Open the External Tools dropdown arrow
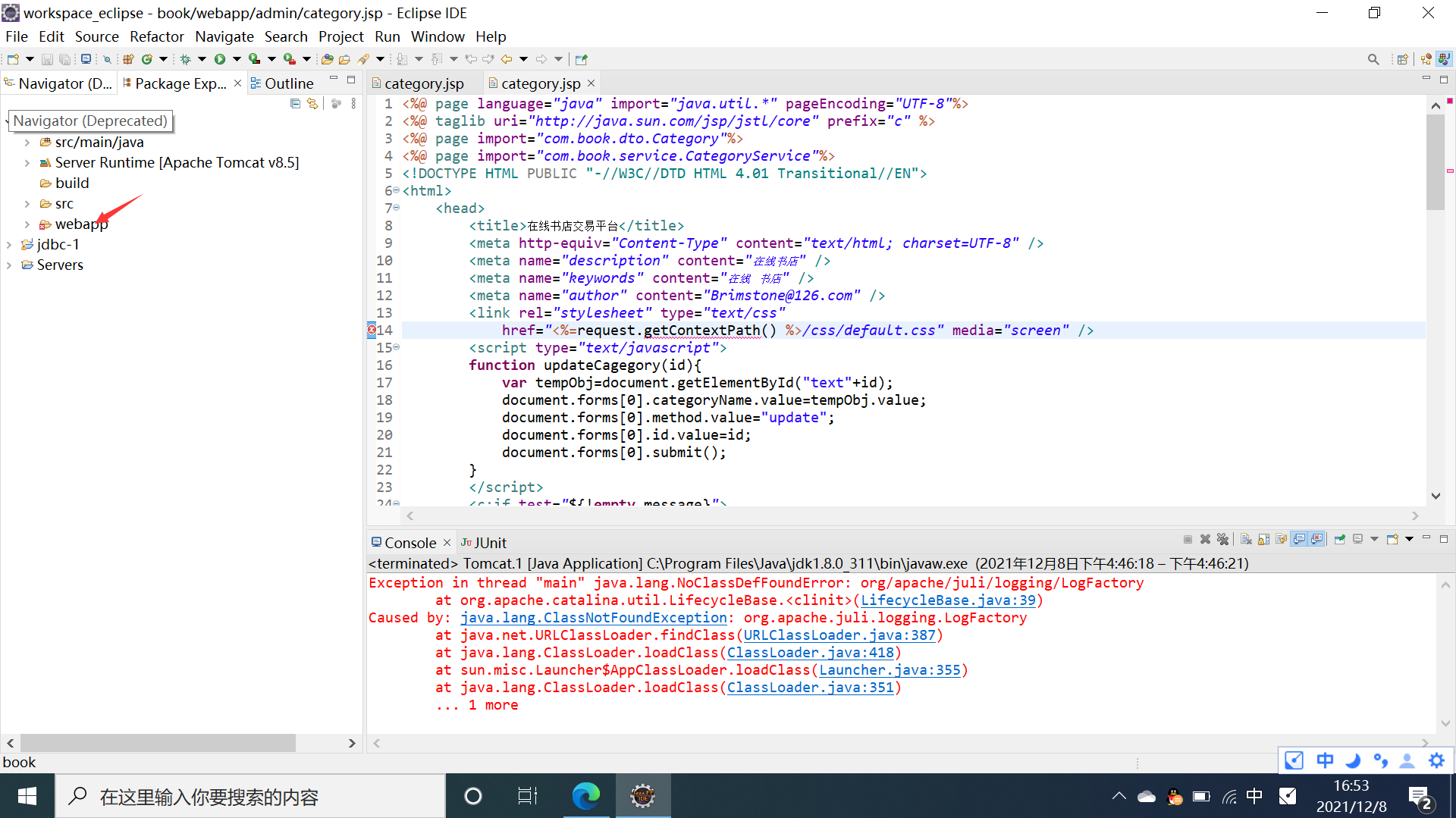 pyautogui.click(x=306, y=59)
